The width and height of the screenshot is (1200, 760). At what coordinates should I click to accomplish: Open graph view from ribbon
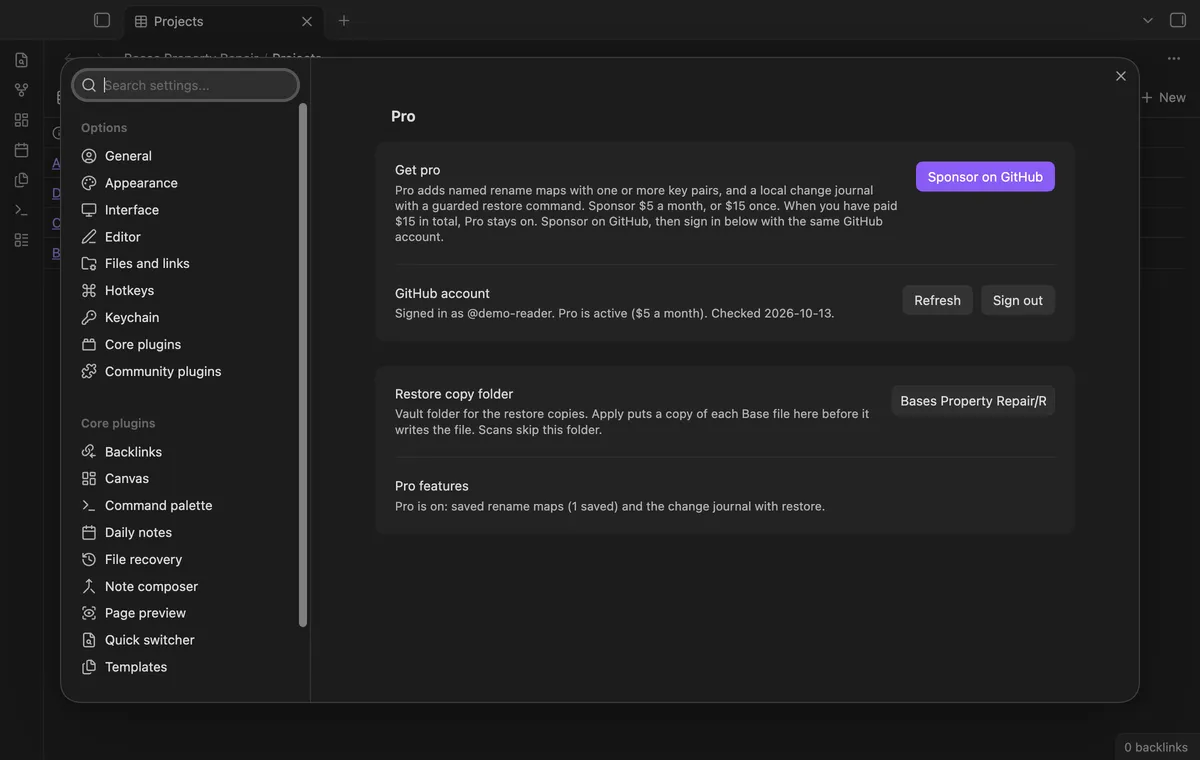22,90
